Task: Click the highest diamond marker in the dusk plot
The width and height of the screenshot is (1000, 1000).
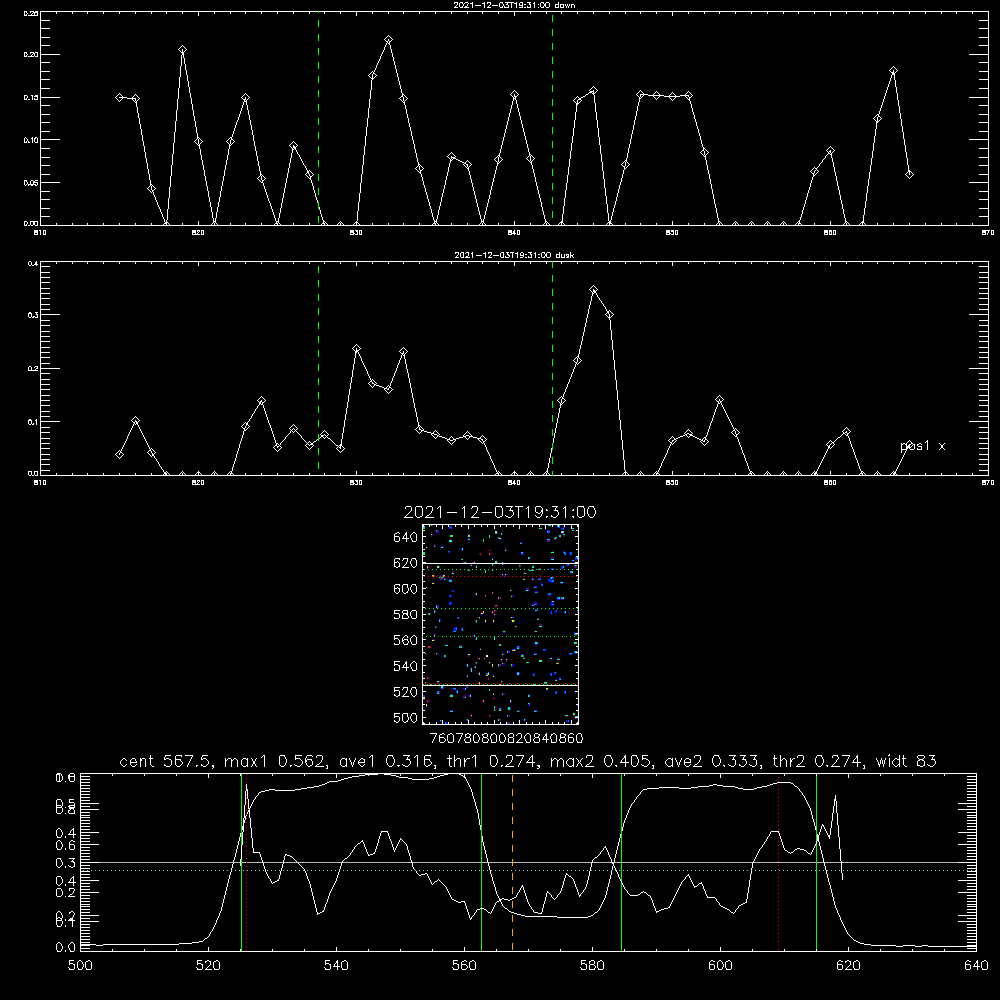Action: [x=594, y=290]
